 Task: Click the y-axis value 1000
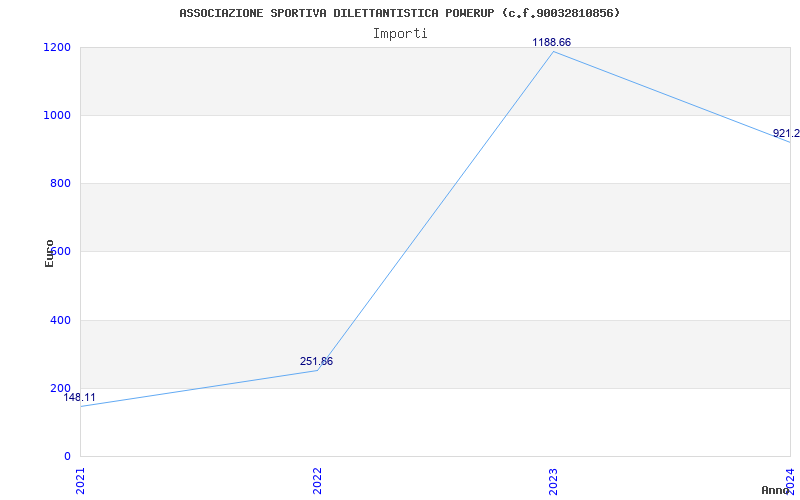coord(57,115)
